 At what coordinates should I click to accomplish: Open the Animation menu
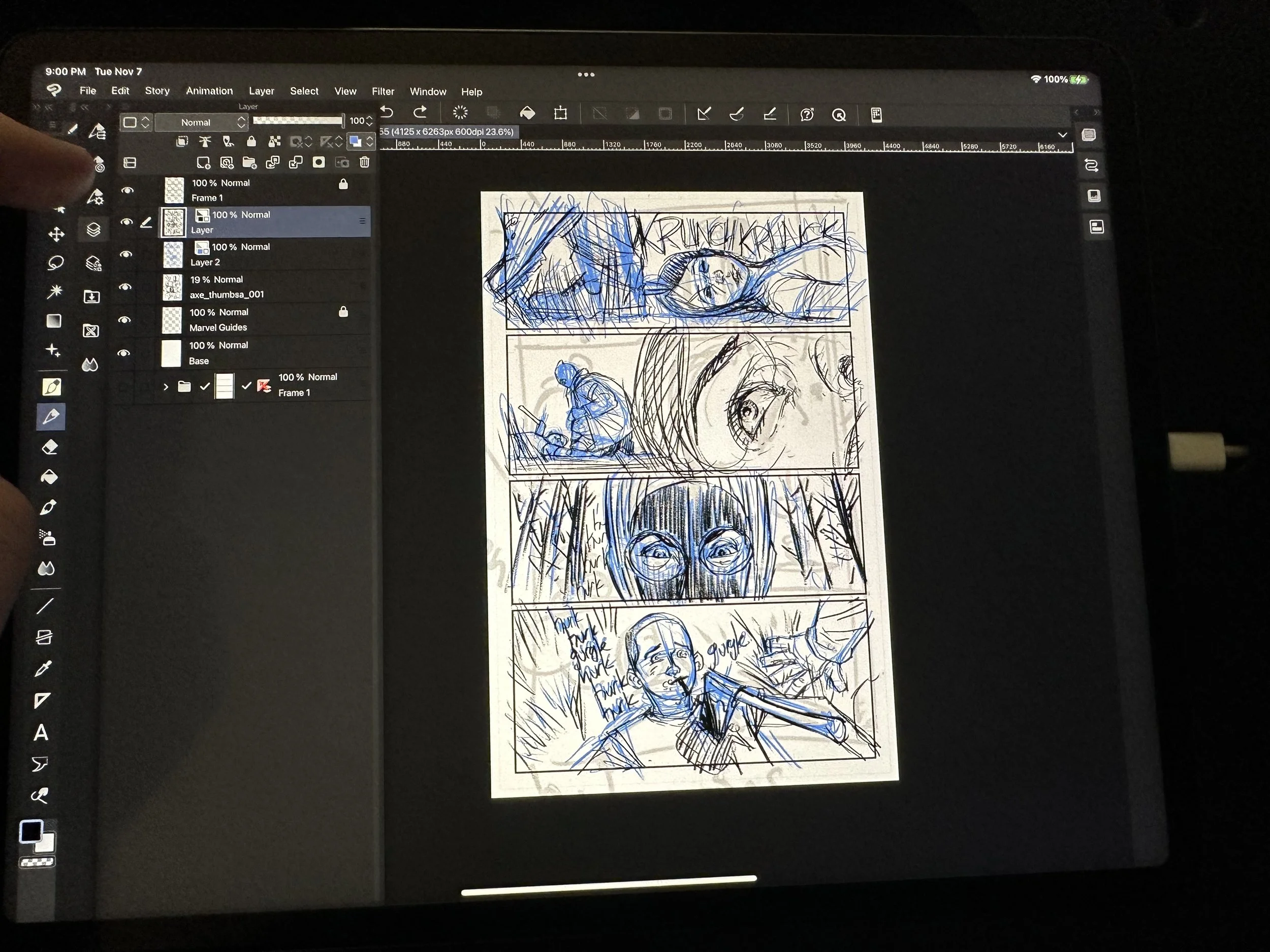tap(209, 91)
